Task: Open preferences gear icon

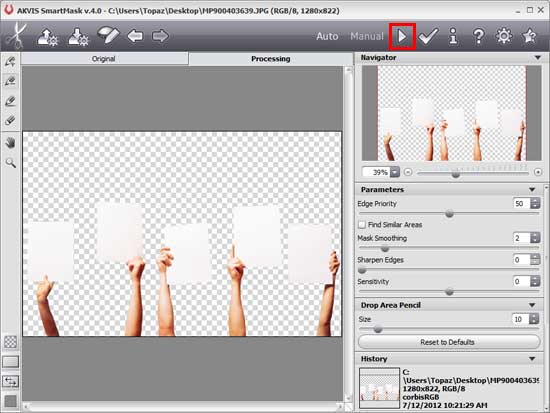Action: (504, 36)
